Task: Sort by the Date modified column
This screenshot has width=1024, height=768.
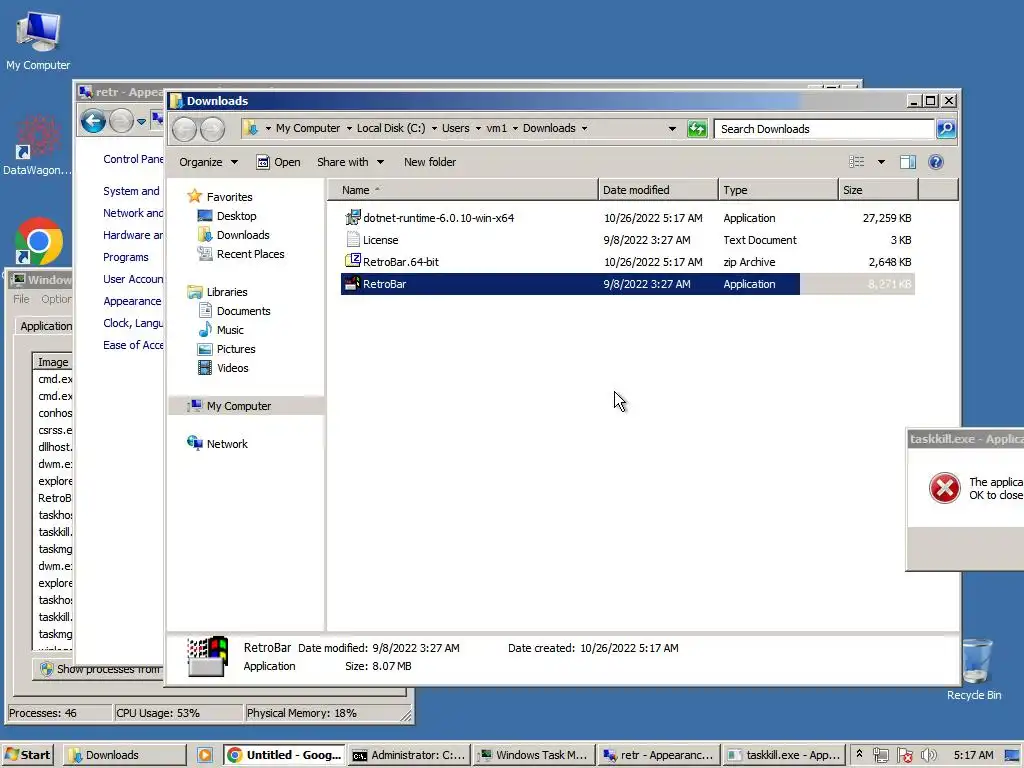Action: [x=658, y=190]
